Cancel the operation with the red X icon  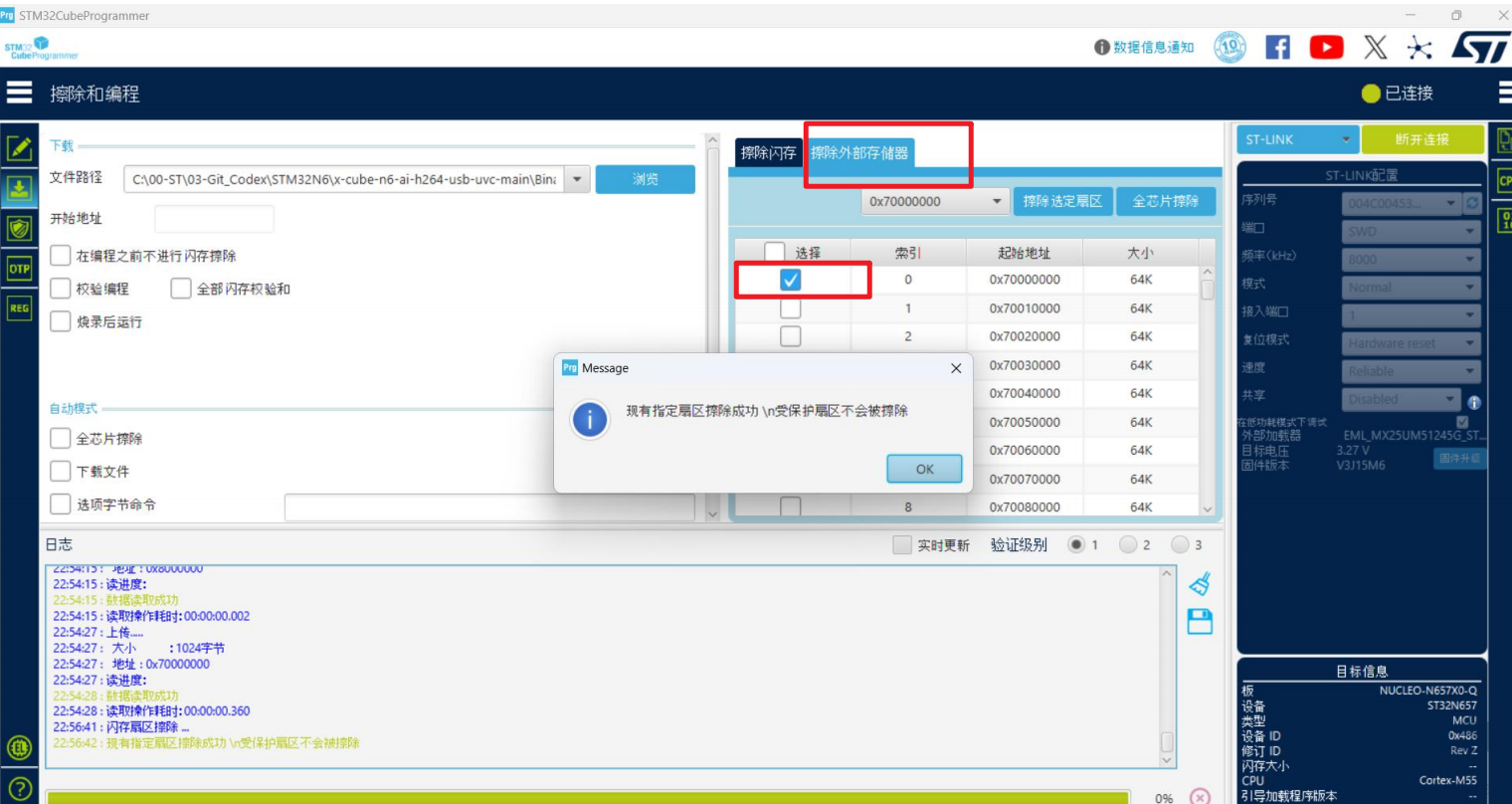point(1201,797)
